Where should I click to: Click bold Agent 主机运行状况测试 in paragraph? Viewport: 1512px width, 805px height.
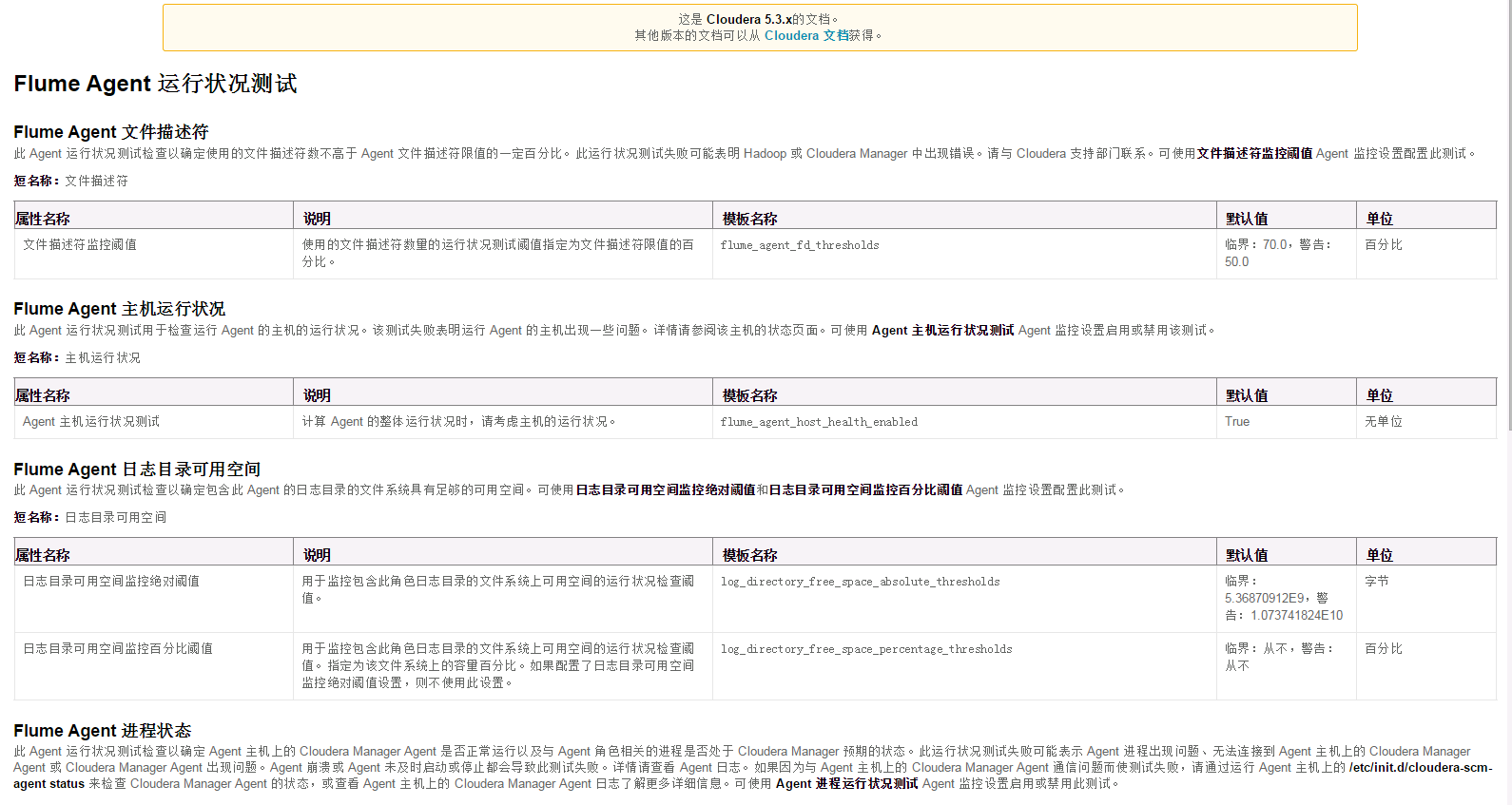(x=943, y=330)
